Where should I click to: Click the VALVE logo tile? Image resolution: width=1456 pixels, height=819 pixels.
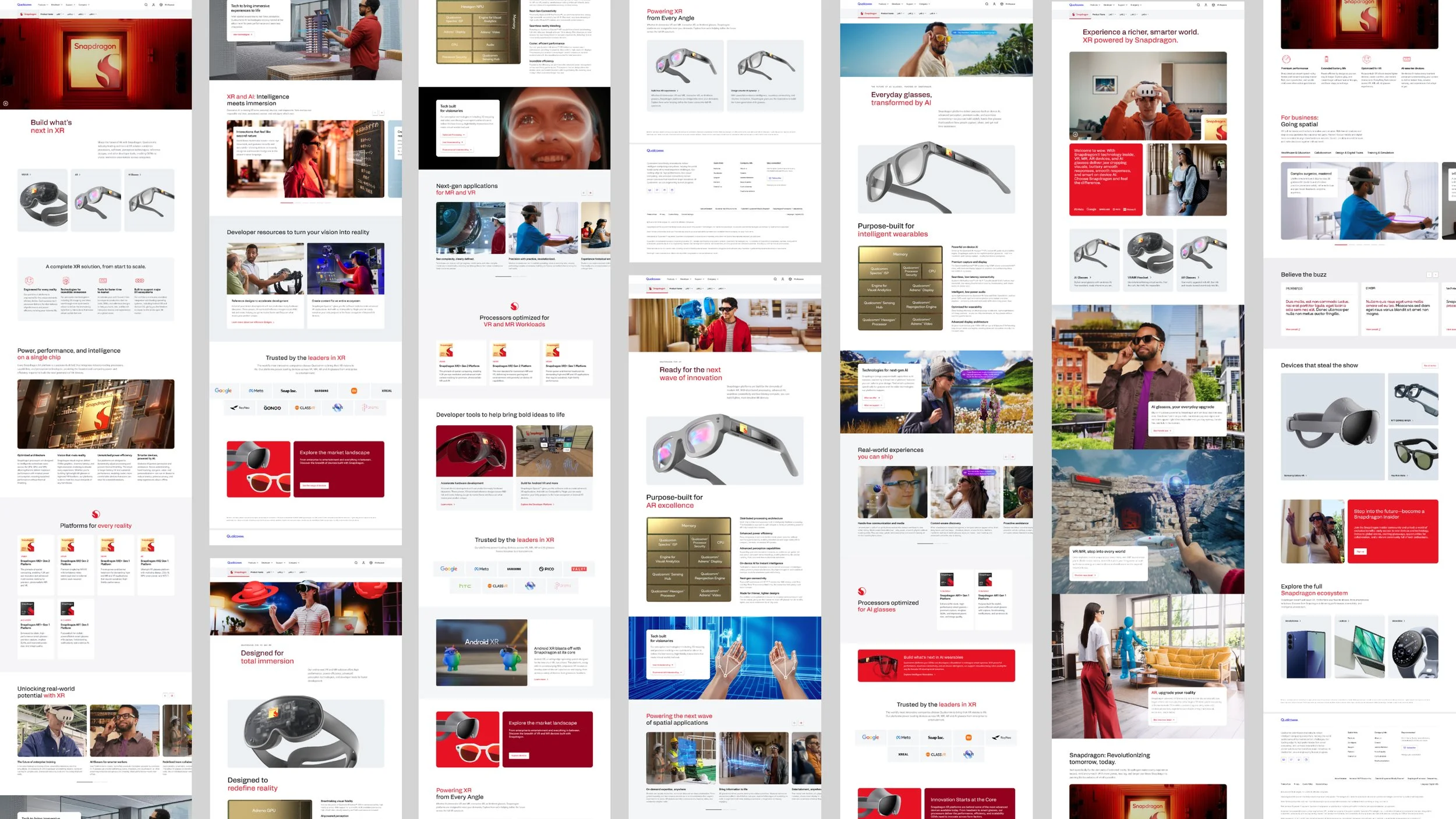click(x=578, y=569)
